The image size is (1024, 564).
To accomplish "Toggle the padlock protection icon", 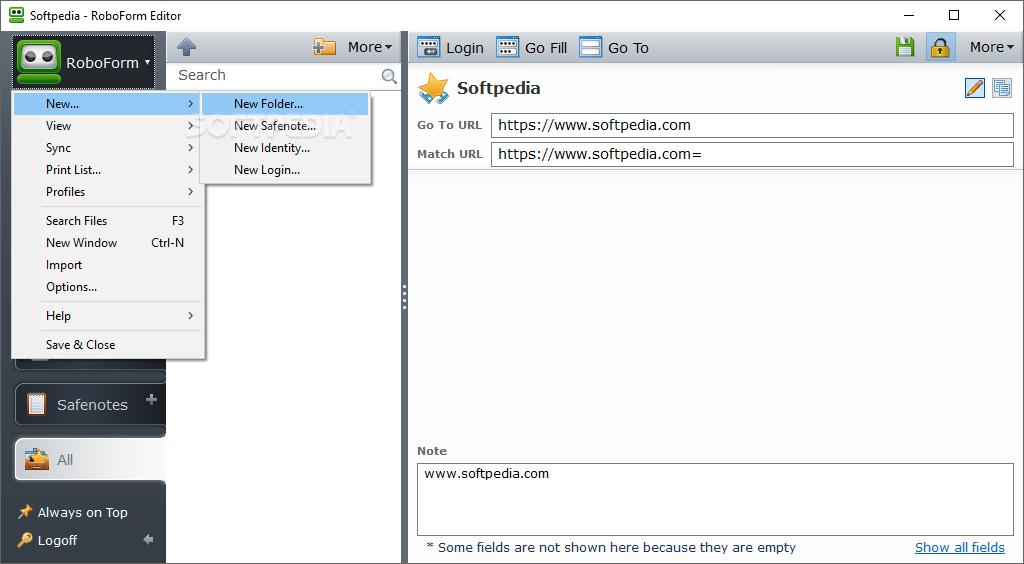I will click(940, 47).
